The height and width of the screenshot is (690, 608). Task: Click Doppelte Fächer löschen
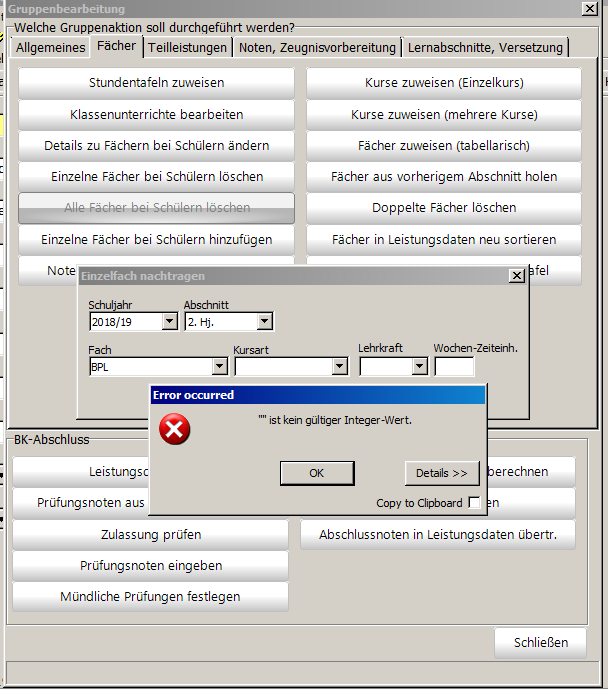(444, 208)
